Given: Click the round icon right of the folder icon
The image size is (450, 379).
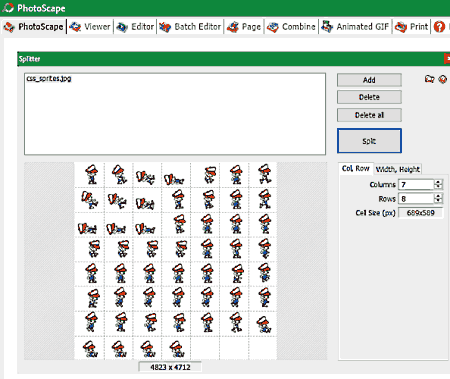Looking at the screenshot, I should (443, 79).
